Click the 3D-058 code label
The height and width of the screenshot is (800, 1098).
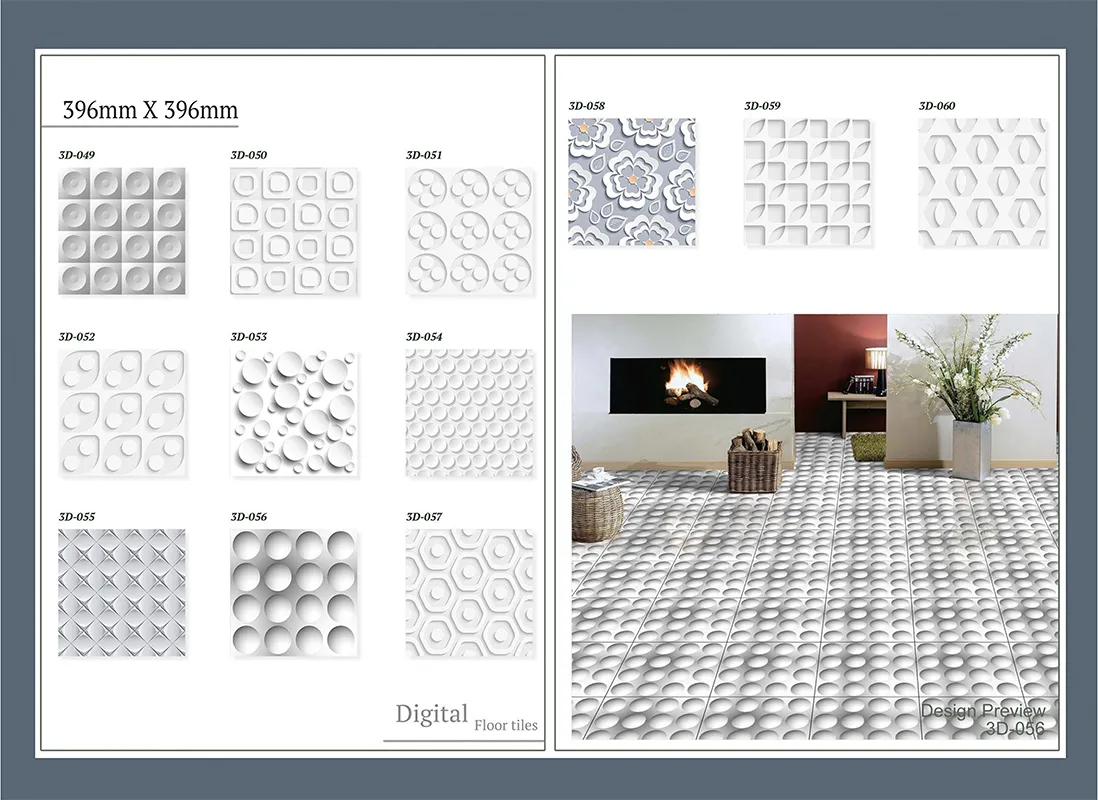click(586, 106)
